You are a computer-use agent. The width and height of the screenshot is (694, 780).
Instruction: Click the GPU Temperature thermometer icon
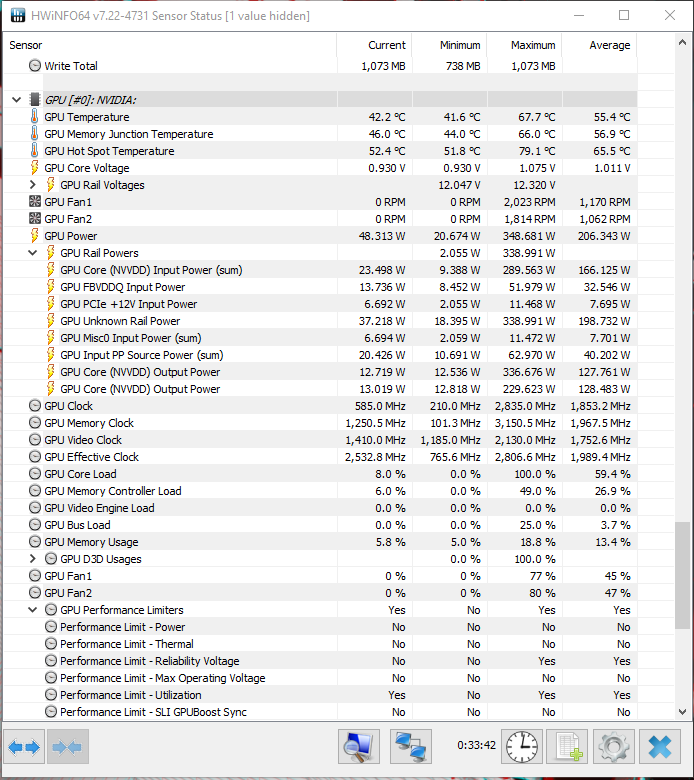click(34, 117)
